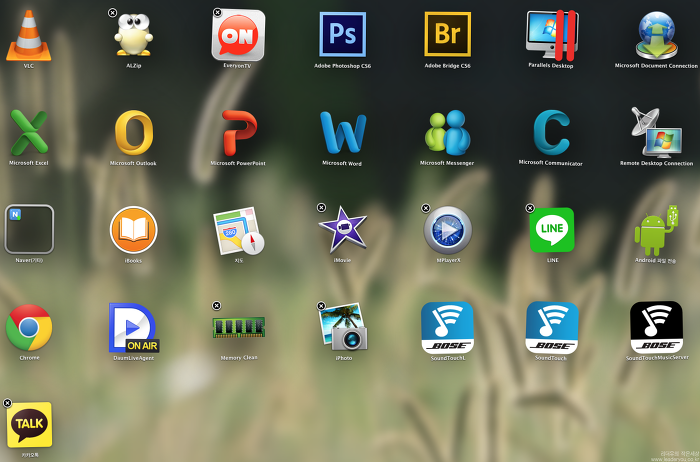Open Microsoft Document Connection

(x=656, y=36)
